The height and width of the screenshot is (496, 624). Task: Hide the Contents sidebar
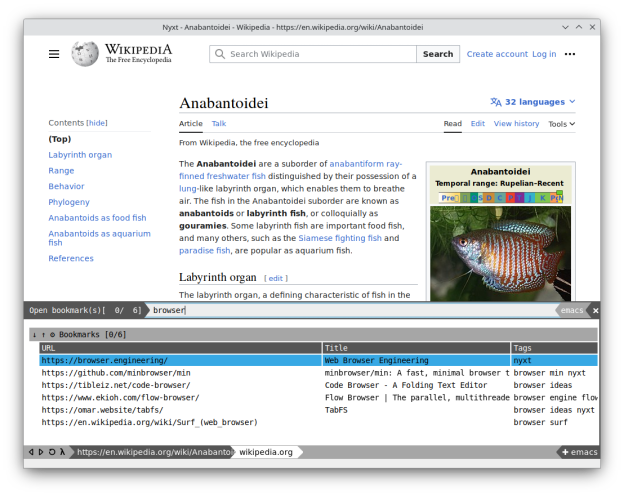click(97, 123)
